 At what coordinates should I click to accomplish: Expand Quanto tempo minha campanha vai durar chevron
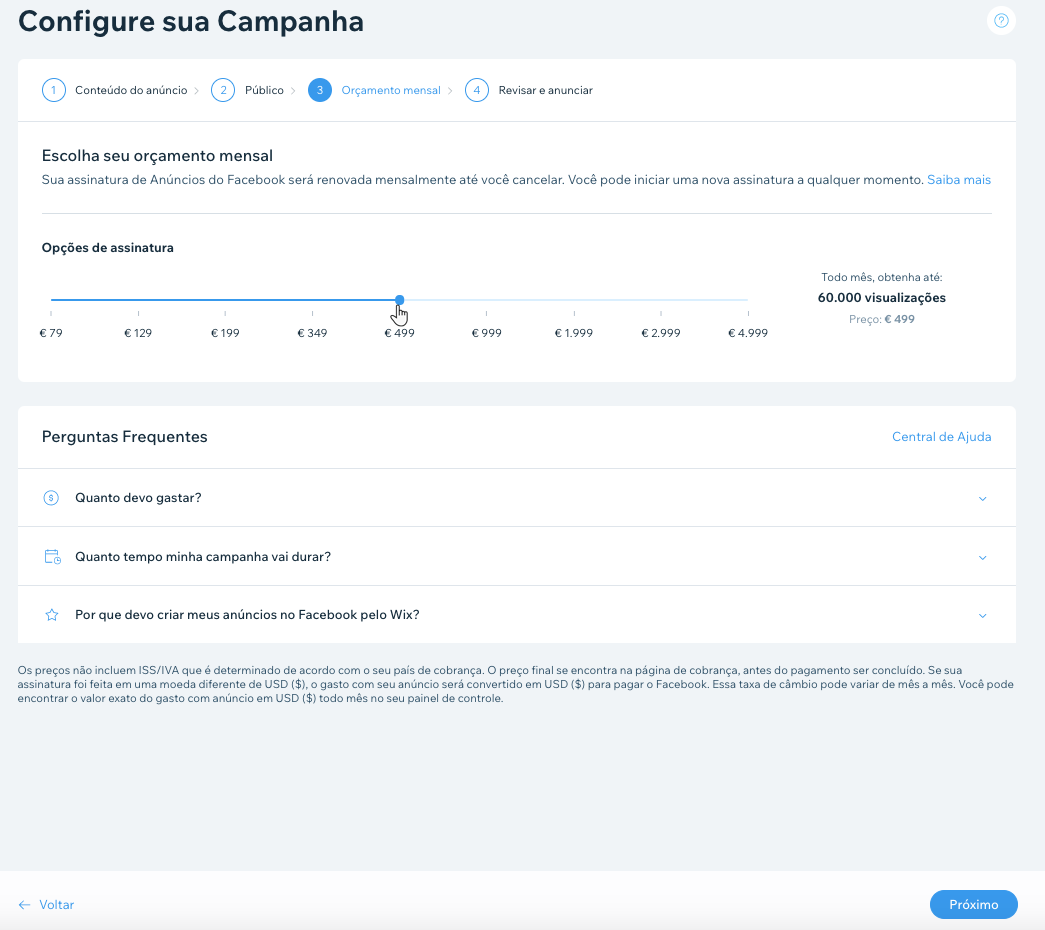coord(982,557)
